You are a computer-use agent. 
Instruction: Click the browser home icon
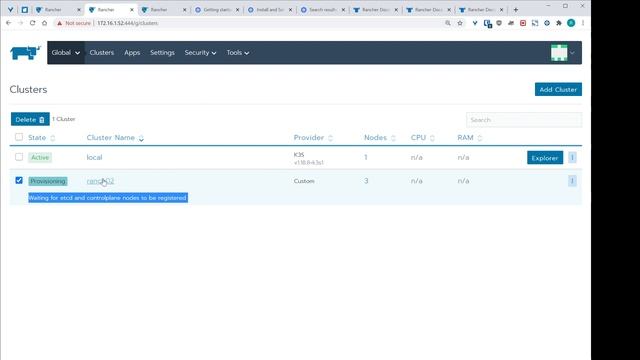click(44, 23)
